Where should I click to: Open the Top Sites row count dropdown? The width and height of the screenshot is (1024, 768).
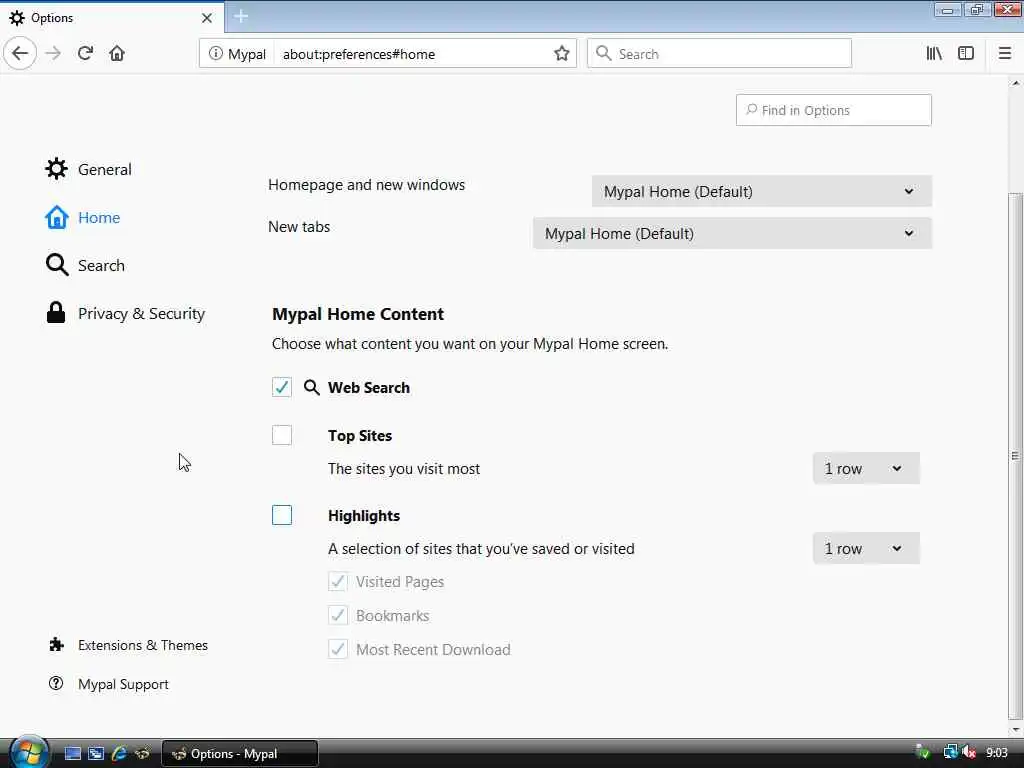(x=866, y=468)
